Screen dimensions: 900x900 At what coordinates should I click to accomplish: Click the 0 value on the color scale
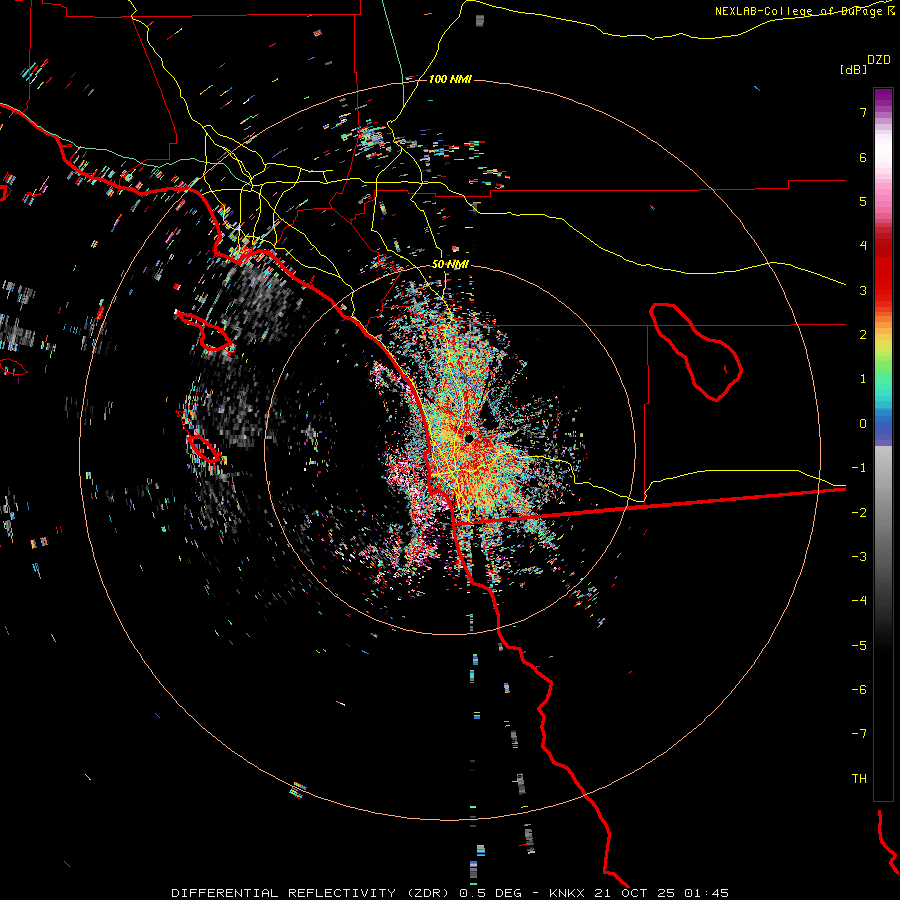863,424
